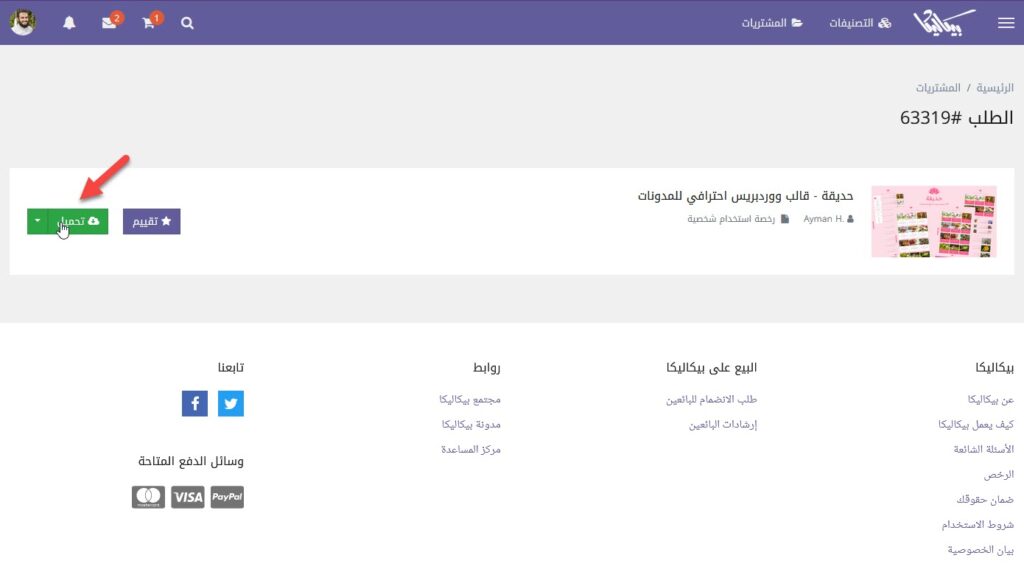Open product title حديقة - قالب ووردبريس

pyautogui.click(x=745, y=196)
